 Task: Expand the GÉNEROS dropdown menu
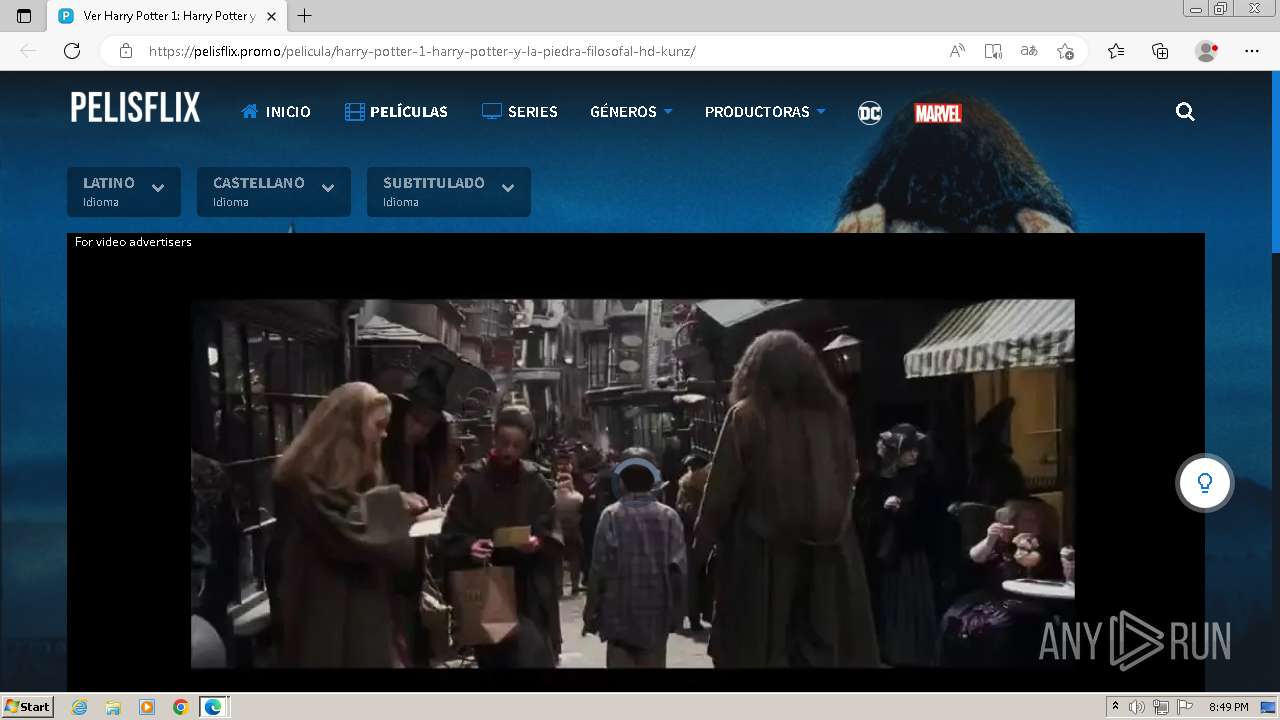click(x=631, y=112)
